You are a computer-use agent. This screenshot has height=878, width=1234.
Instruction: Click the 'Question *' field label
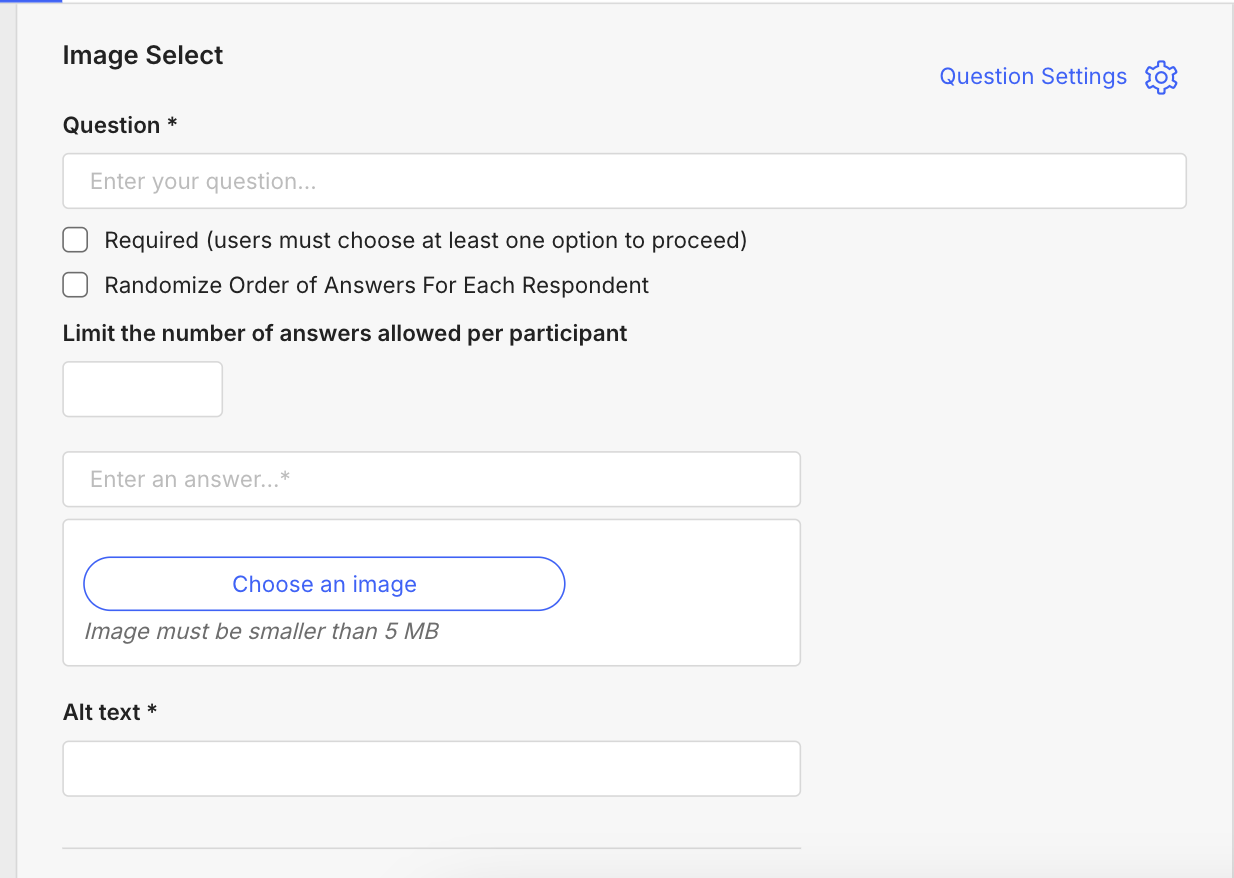coord(120,125)
